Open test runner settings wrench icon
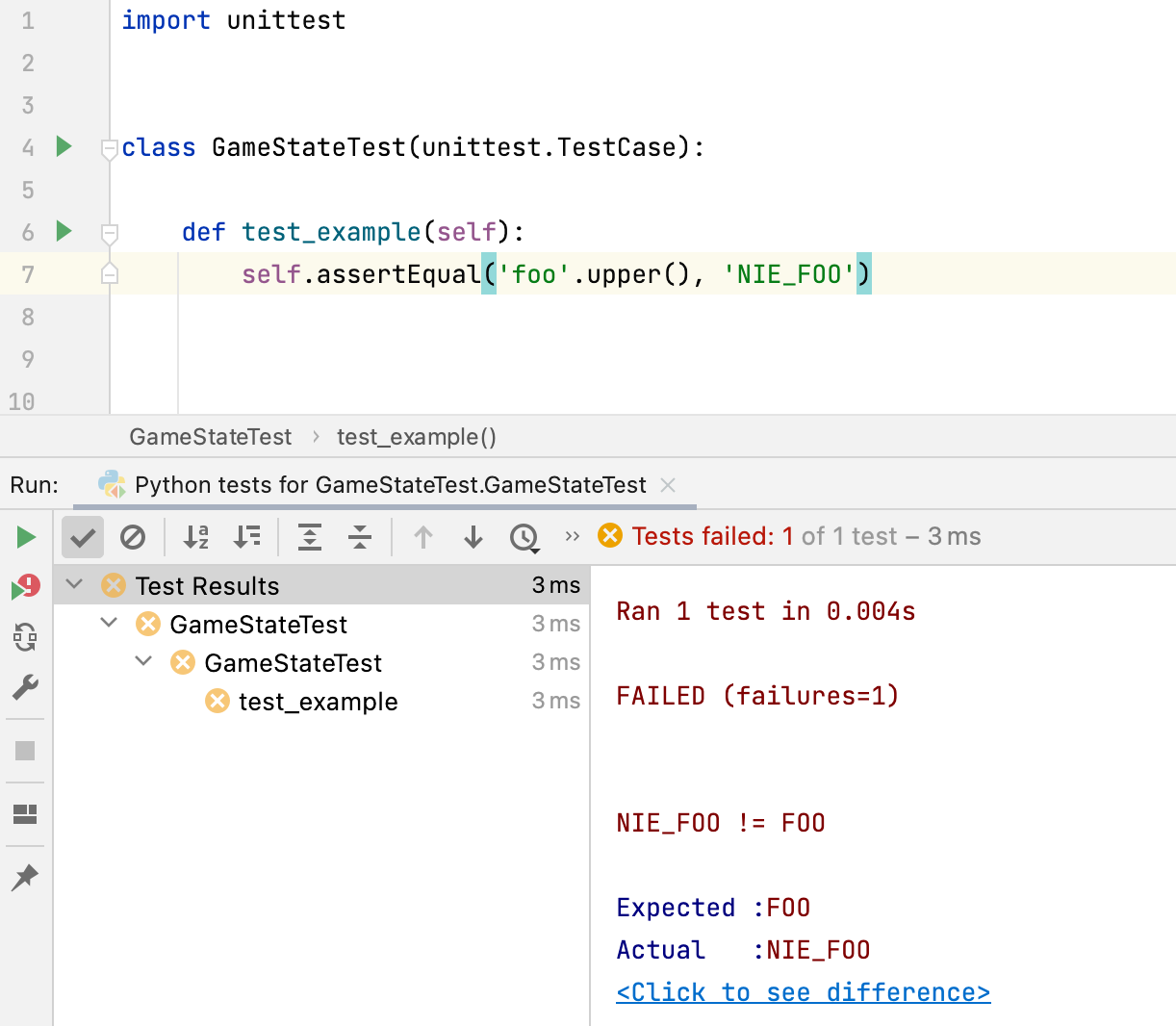The height and width of the screenshot is (1026, 1176). [x=26, y=687]
